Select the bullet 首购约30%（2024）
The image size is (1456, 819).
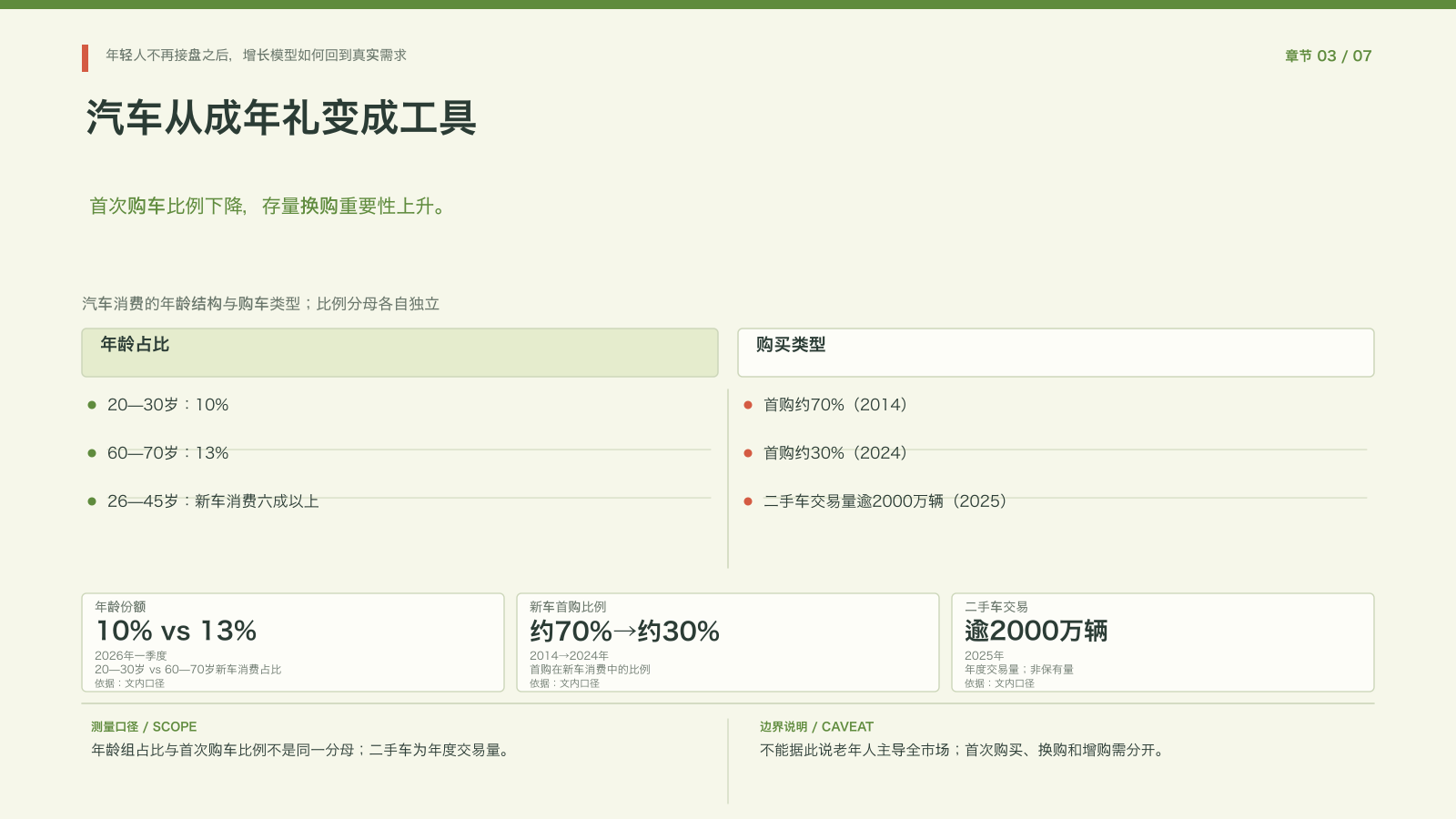pyautogui.click(x=835, y=453)
